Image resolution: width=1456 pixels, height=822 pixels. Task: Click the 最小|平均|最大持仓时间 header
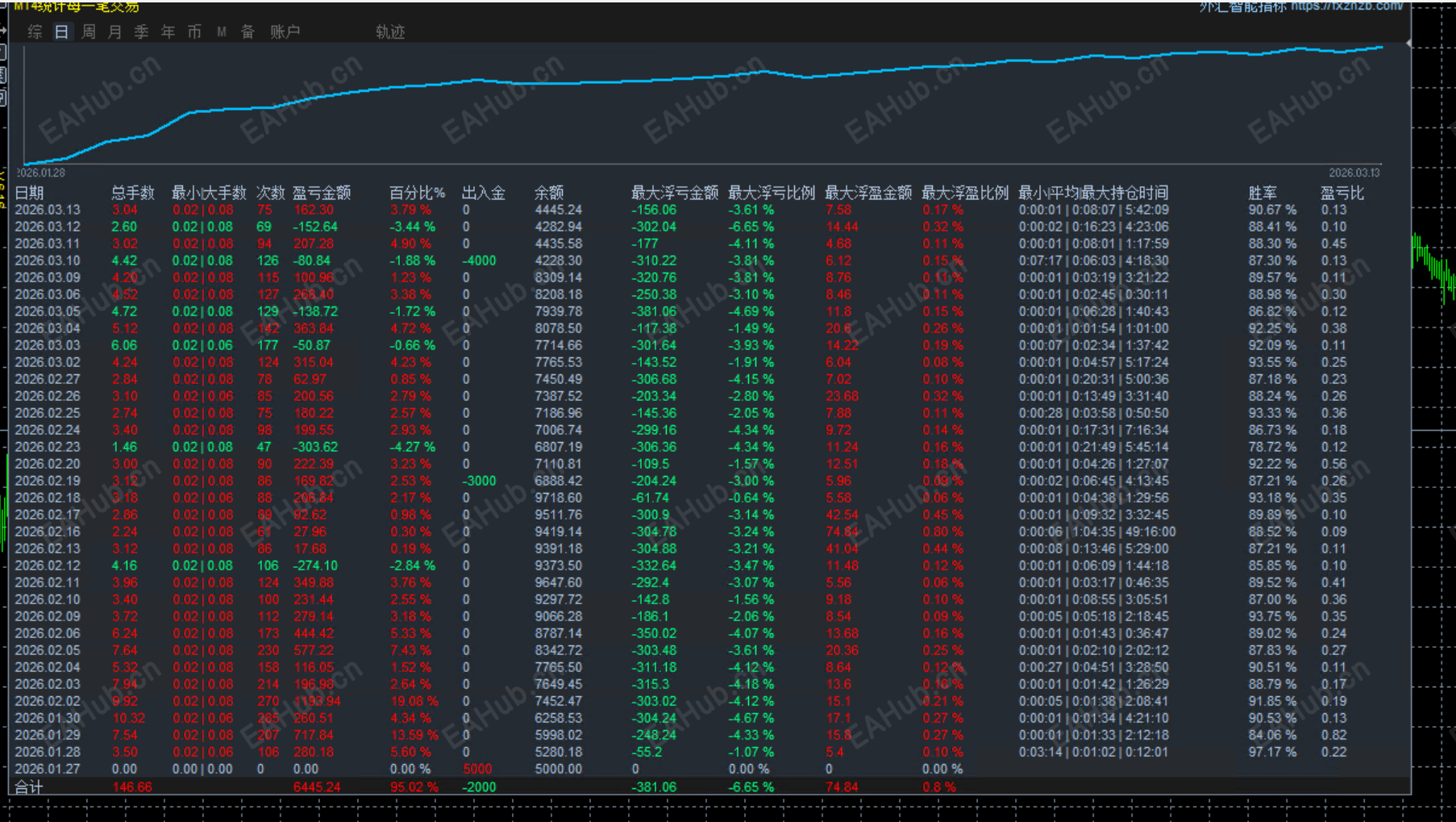[x=1093, y=193]
